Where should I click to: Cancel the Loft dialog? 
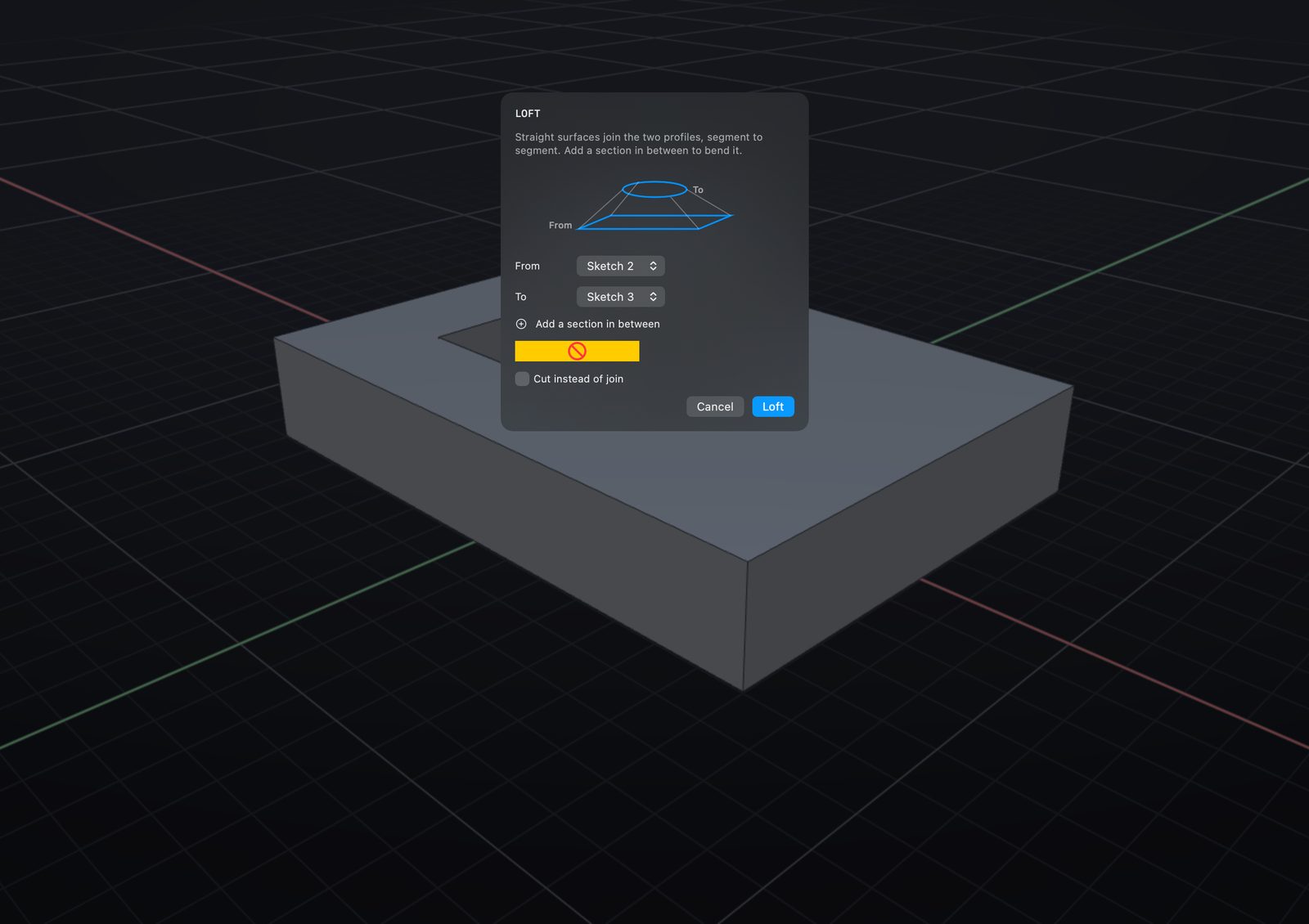tap(715, 406)
